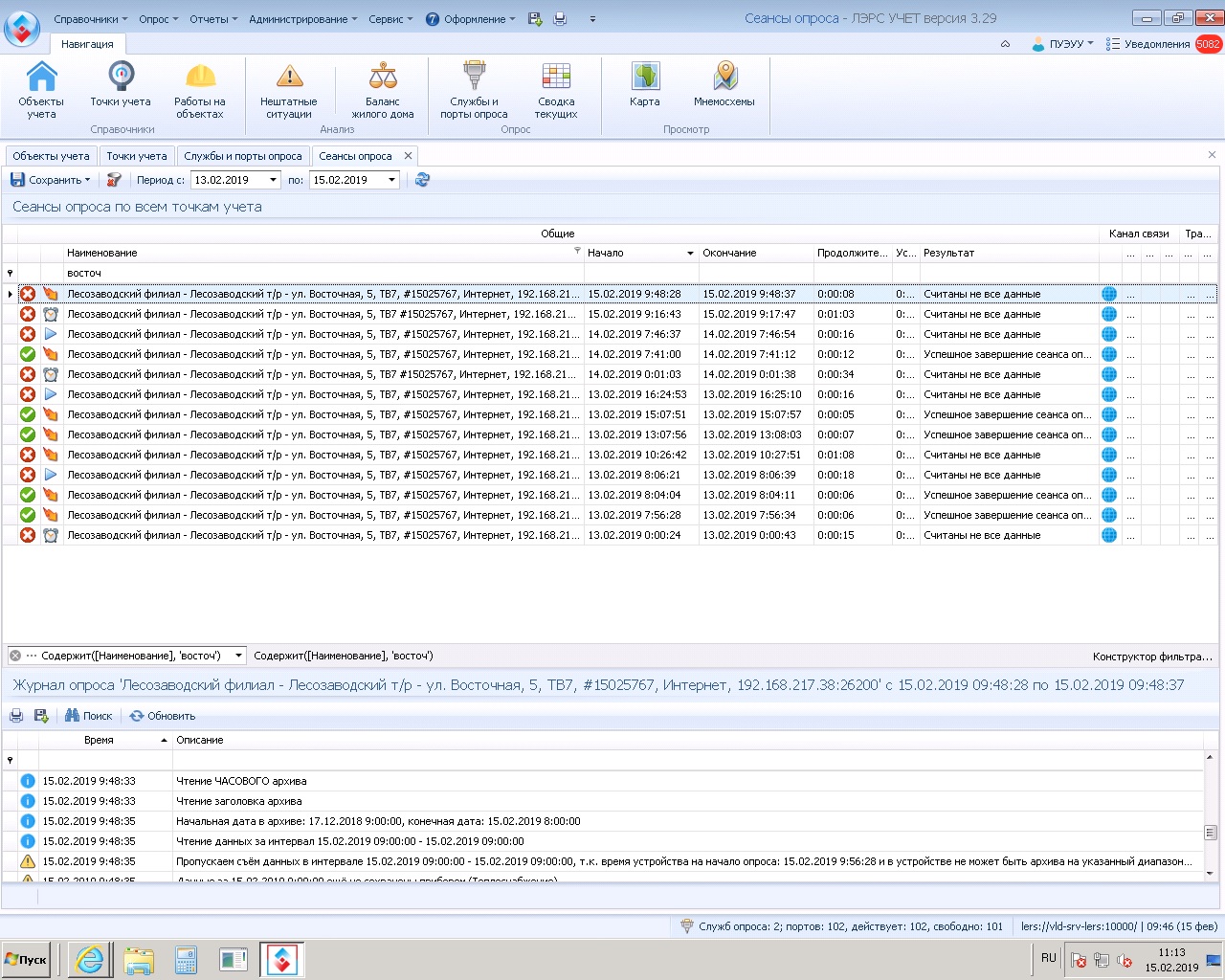The width and height of the screenshot is (1225, 980).
Task: Open the Отчеты menu
Action: pos(214,19)
